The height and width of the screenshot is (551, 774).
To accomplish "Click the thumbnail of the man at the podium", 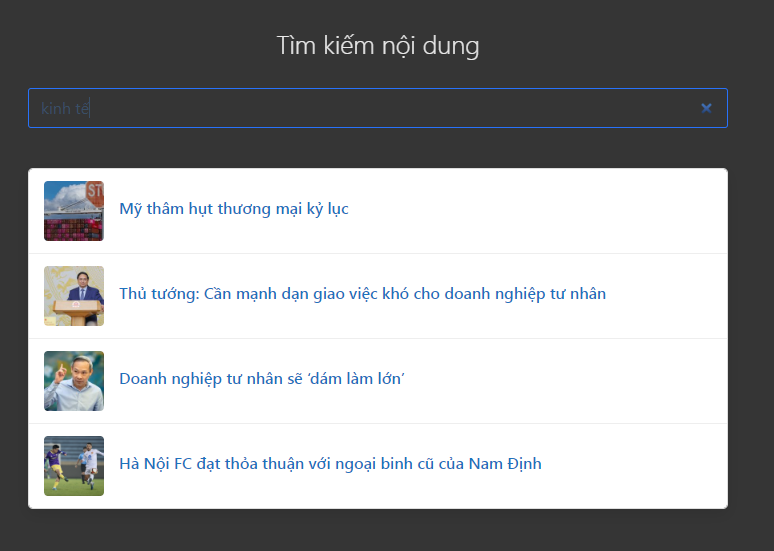I will click(74, 296).
